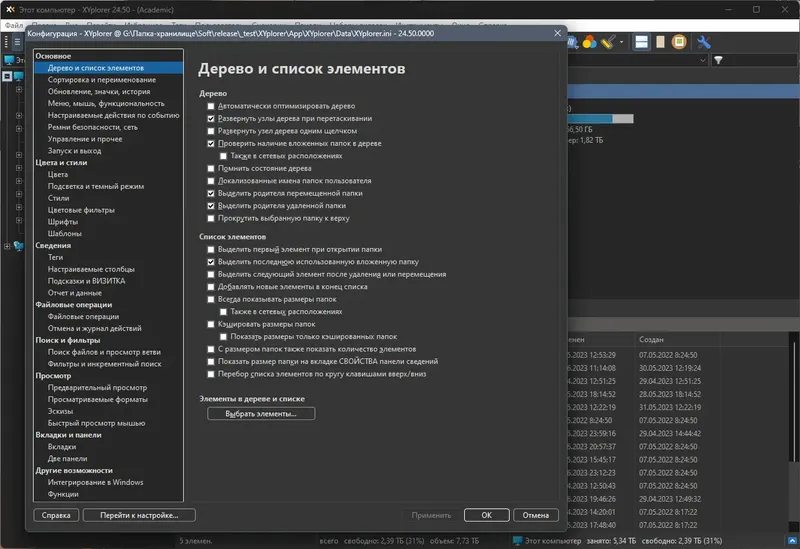Click the root computer icon in tree
800x549 pixels.
pos(18,76)
